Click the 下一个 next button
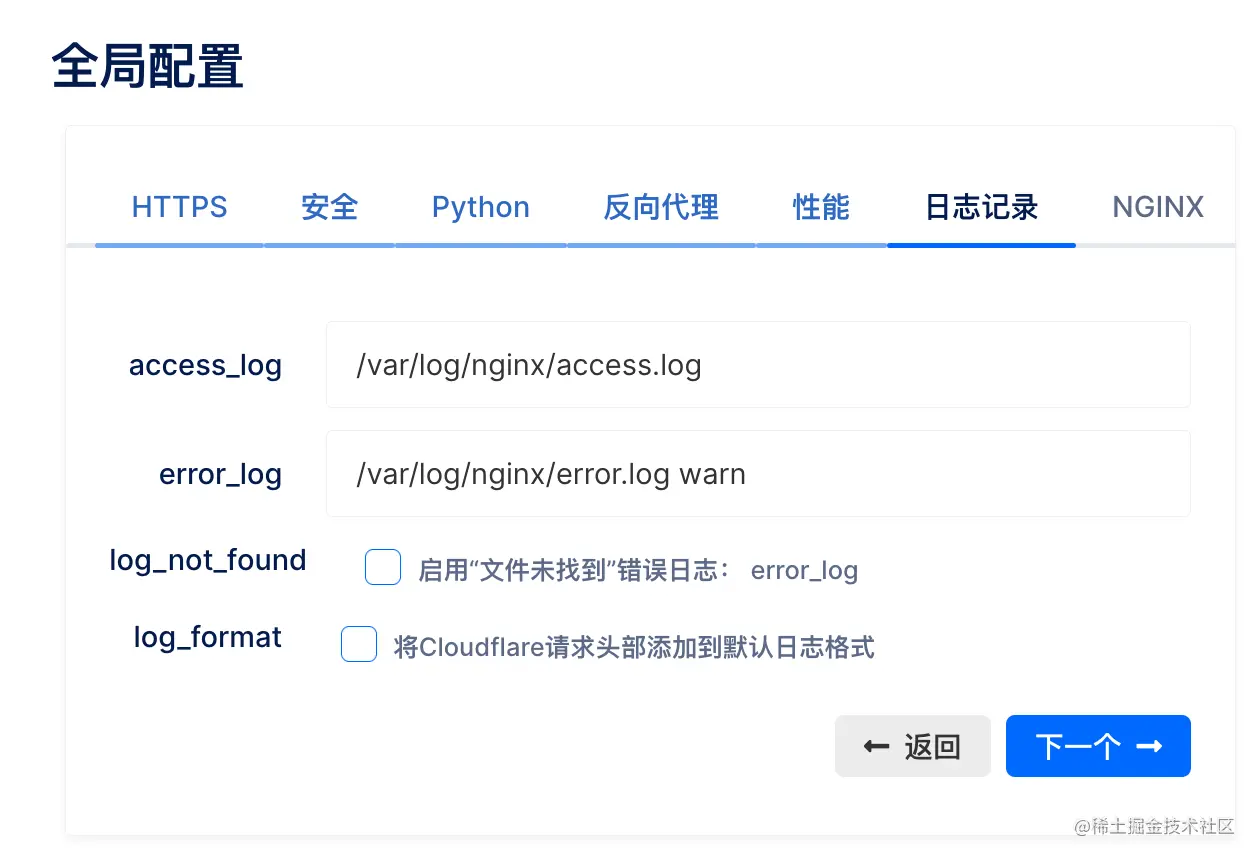Image resolution: width=1258 pixels, height=860 pixels. [1098, 746]
